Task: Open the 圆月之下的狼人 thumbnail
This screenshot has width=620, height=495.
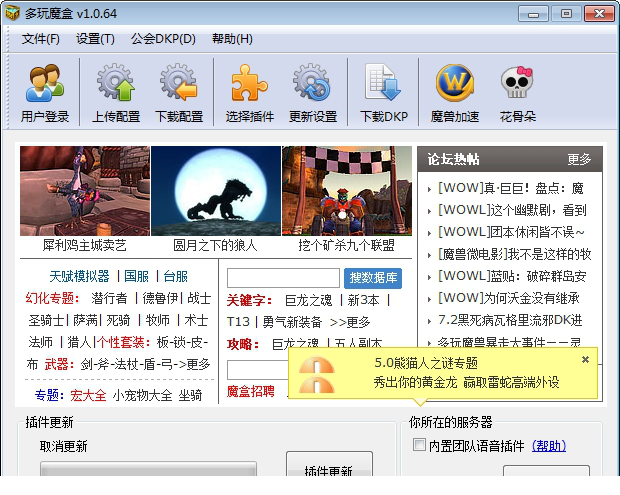Action: pyautogui.click(x=216, y=191)
